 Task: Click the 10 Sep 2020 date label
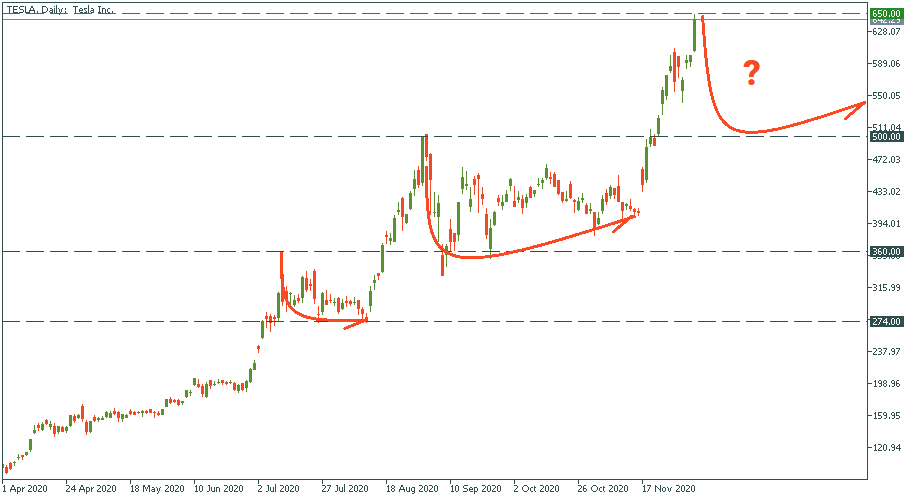tap(473, 489)
